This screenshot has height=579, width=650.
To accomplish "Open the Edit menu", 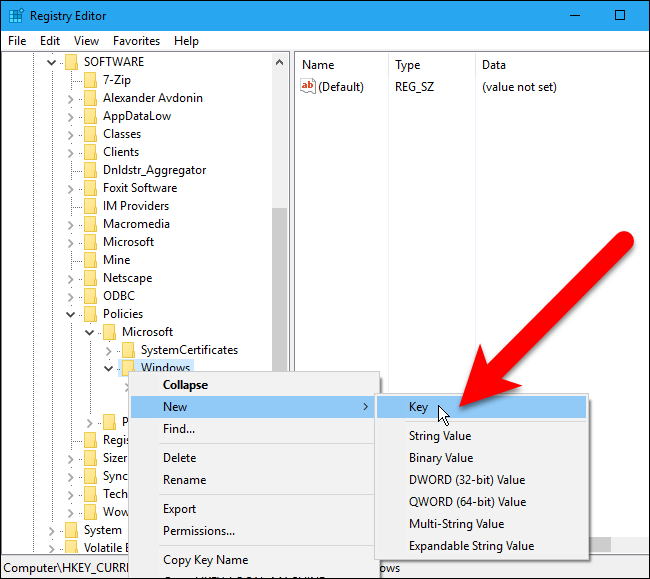I will tap(50, 41).
